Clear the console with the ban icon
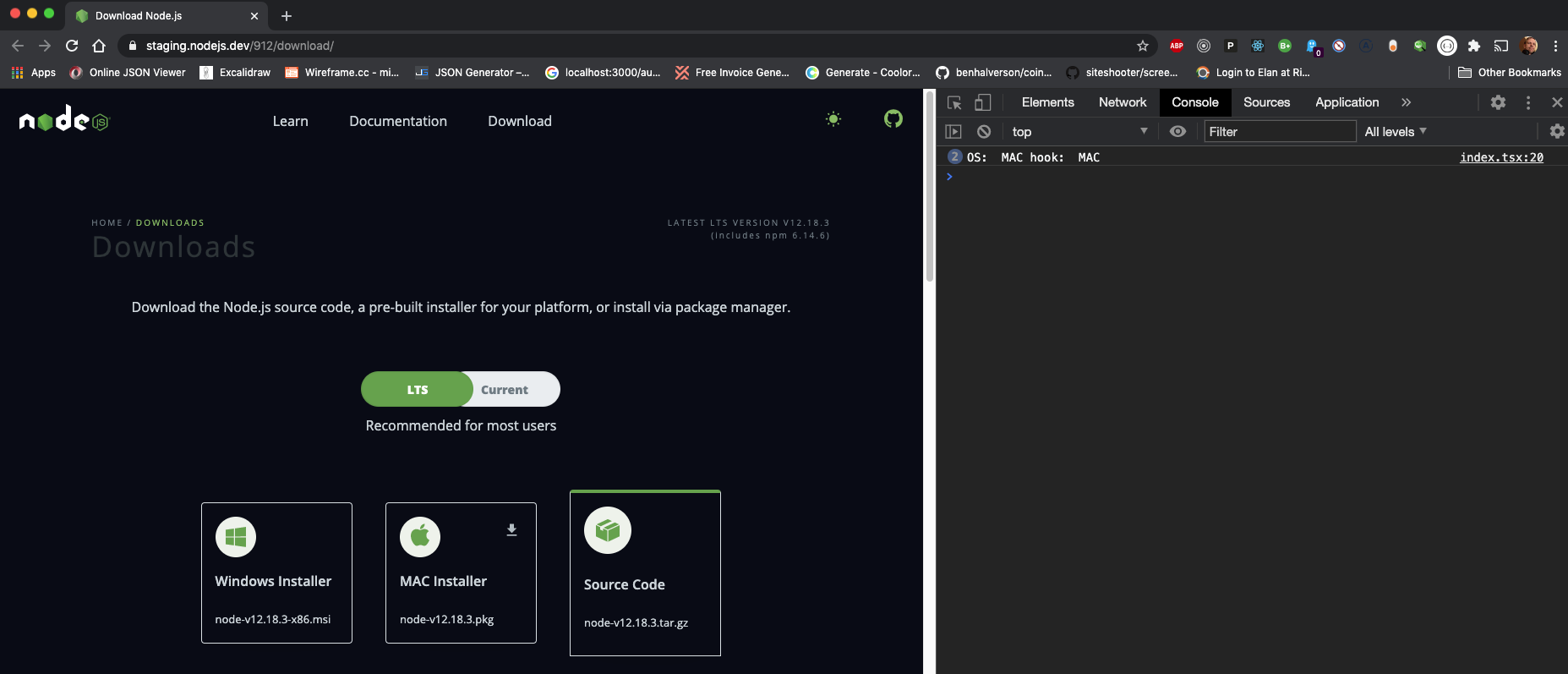Image resolution: width=1568 pixels, height=674 pixels. (x=984, y=131)
